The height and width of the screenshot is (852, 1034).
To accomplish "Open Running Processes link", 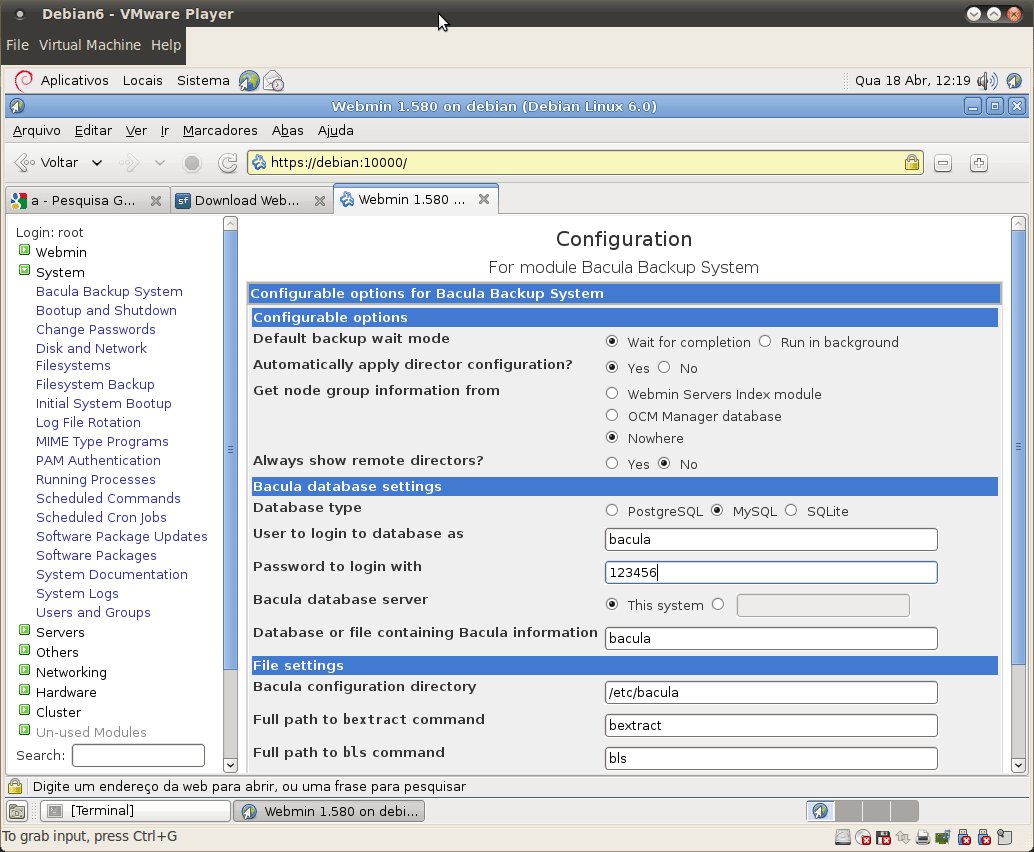I will coord(96,479).
